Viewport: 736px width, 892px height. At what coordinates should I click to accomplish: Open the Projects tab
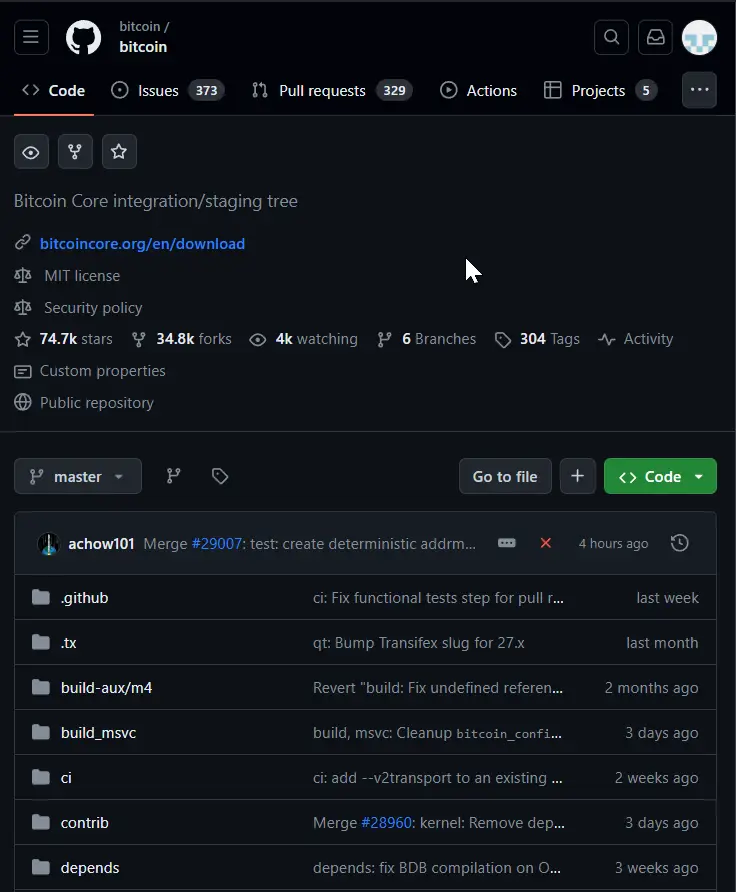pyautogui.click(x=600, y=90)
